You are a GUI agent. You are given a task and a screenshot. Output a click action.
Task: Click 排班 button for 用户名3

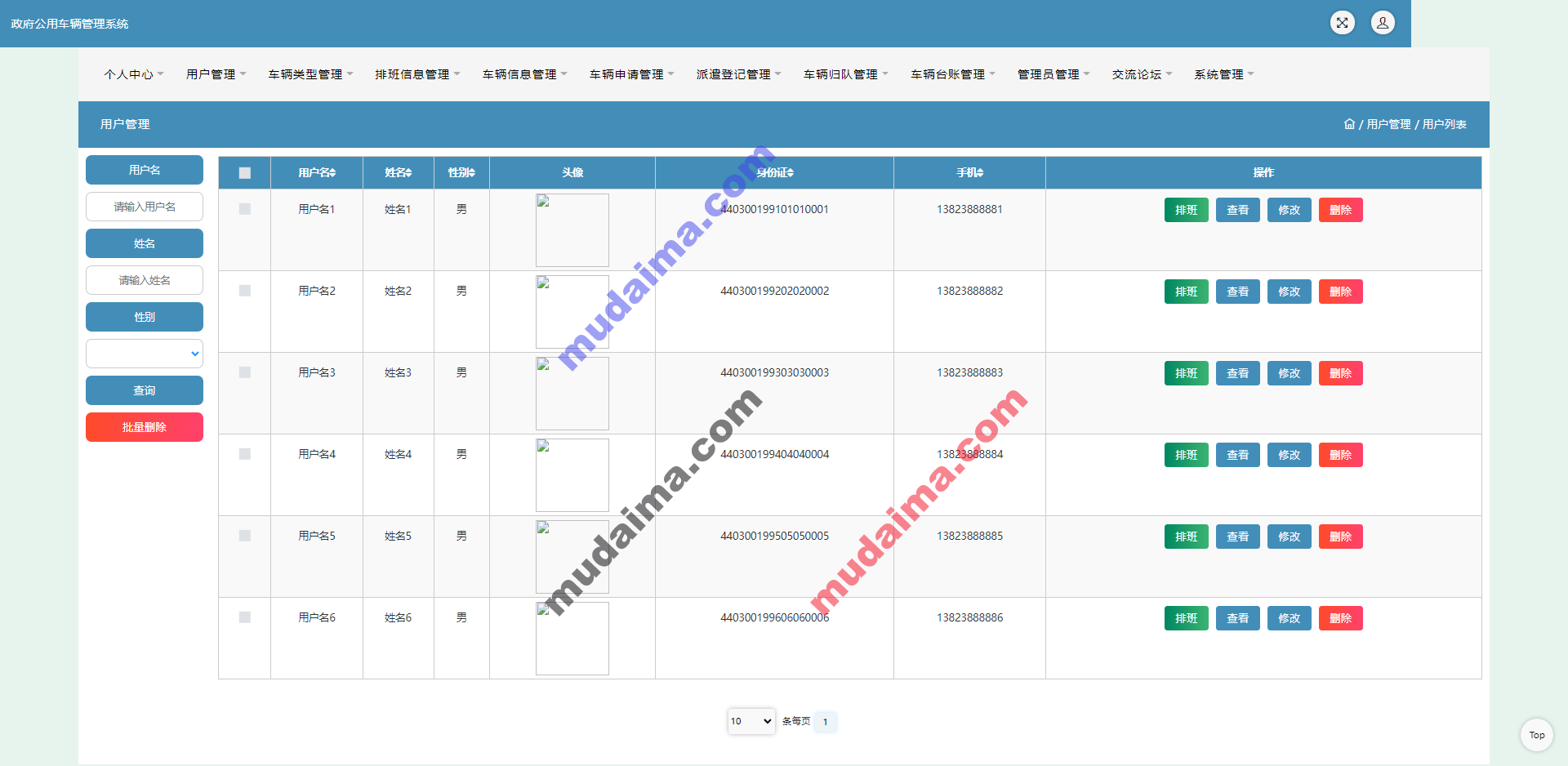click(x=1186, y=373)
